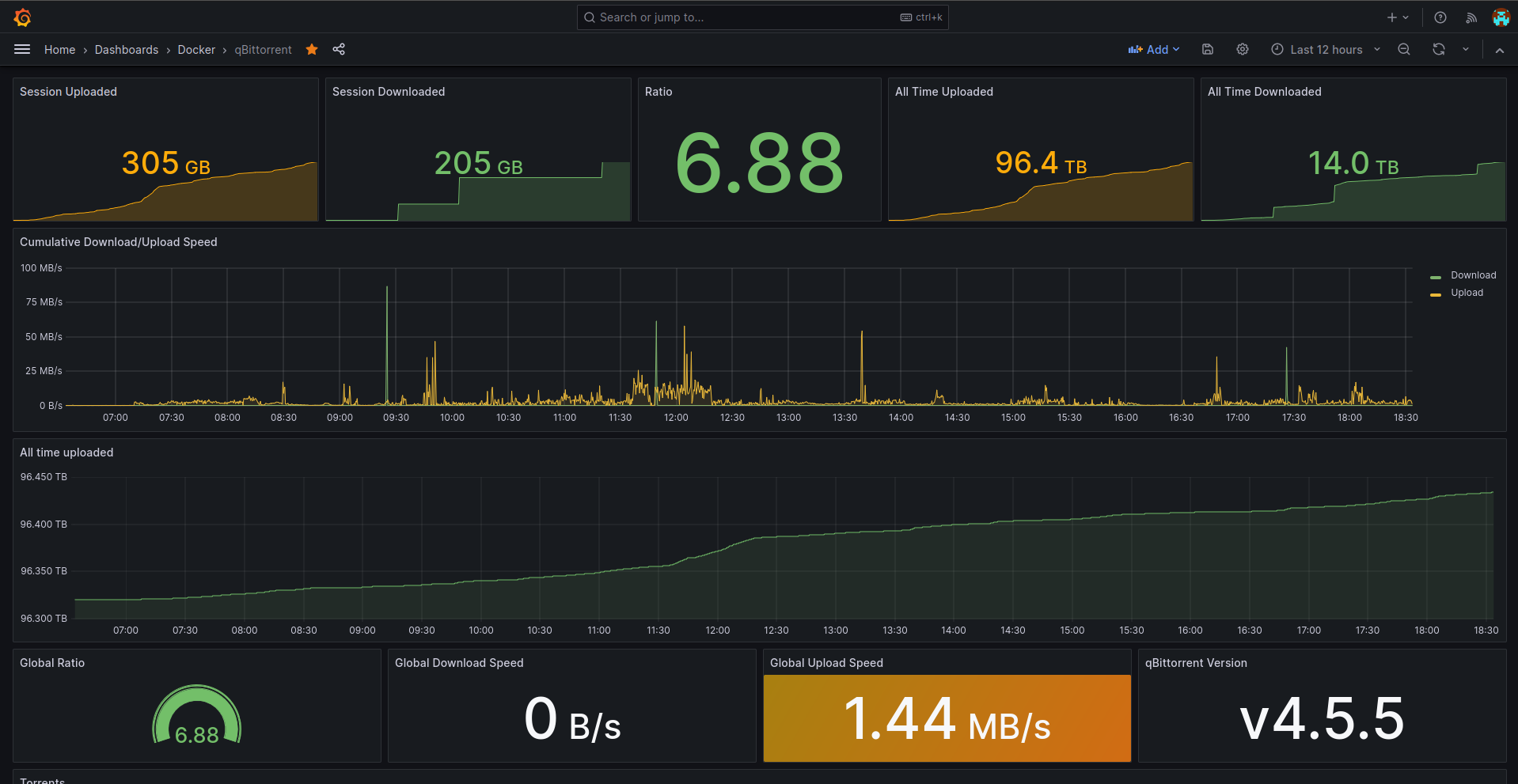Screen dimensions: 1518x784
Task: Open the main navigation hamburger menu
Action: pos(22,49)
